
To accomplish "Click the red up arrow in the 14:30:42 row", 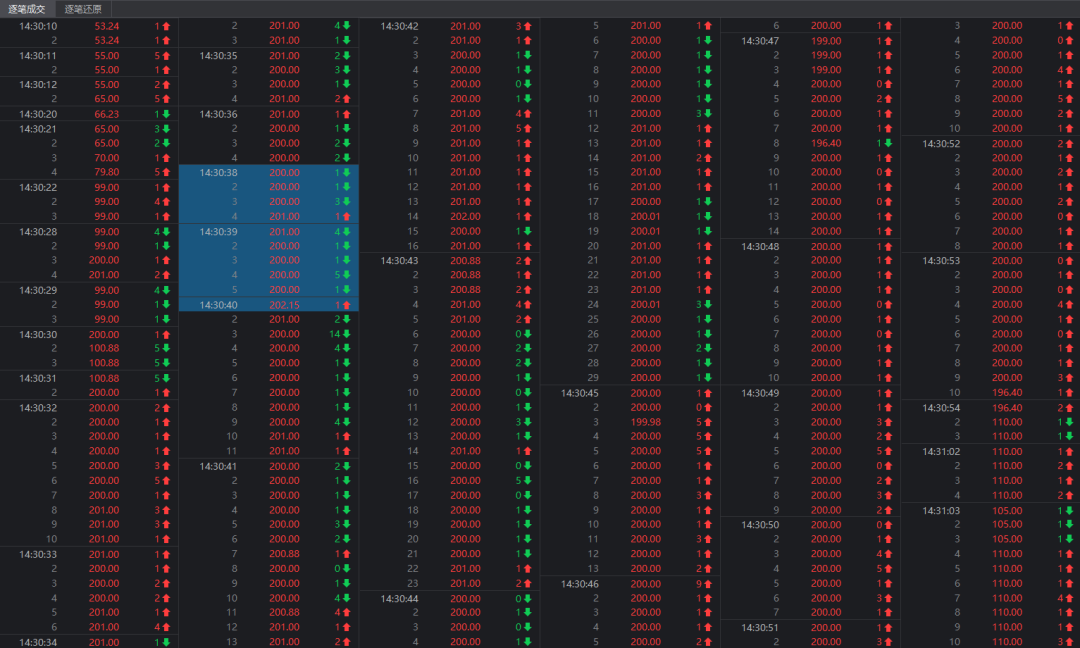I will (527, 26).
